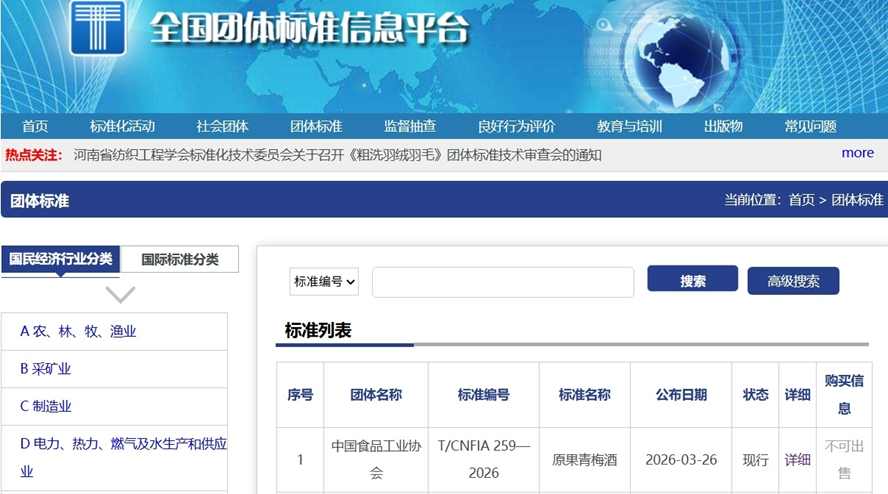Screen dimensions: 888x494
Task: Expand the chevron below the classification tabs
Action: pyautogui.click(x=120, y=294)
